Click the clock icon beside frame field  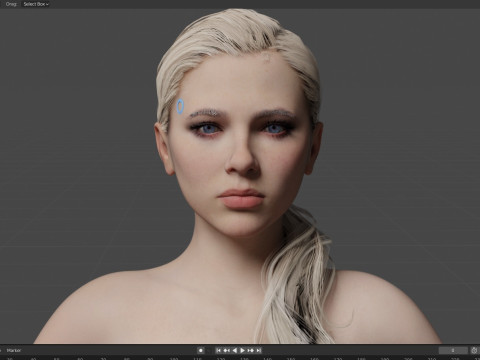click(474, 350)
